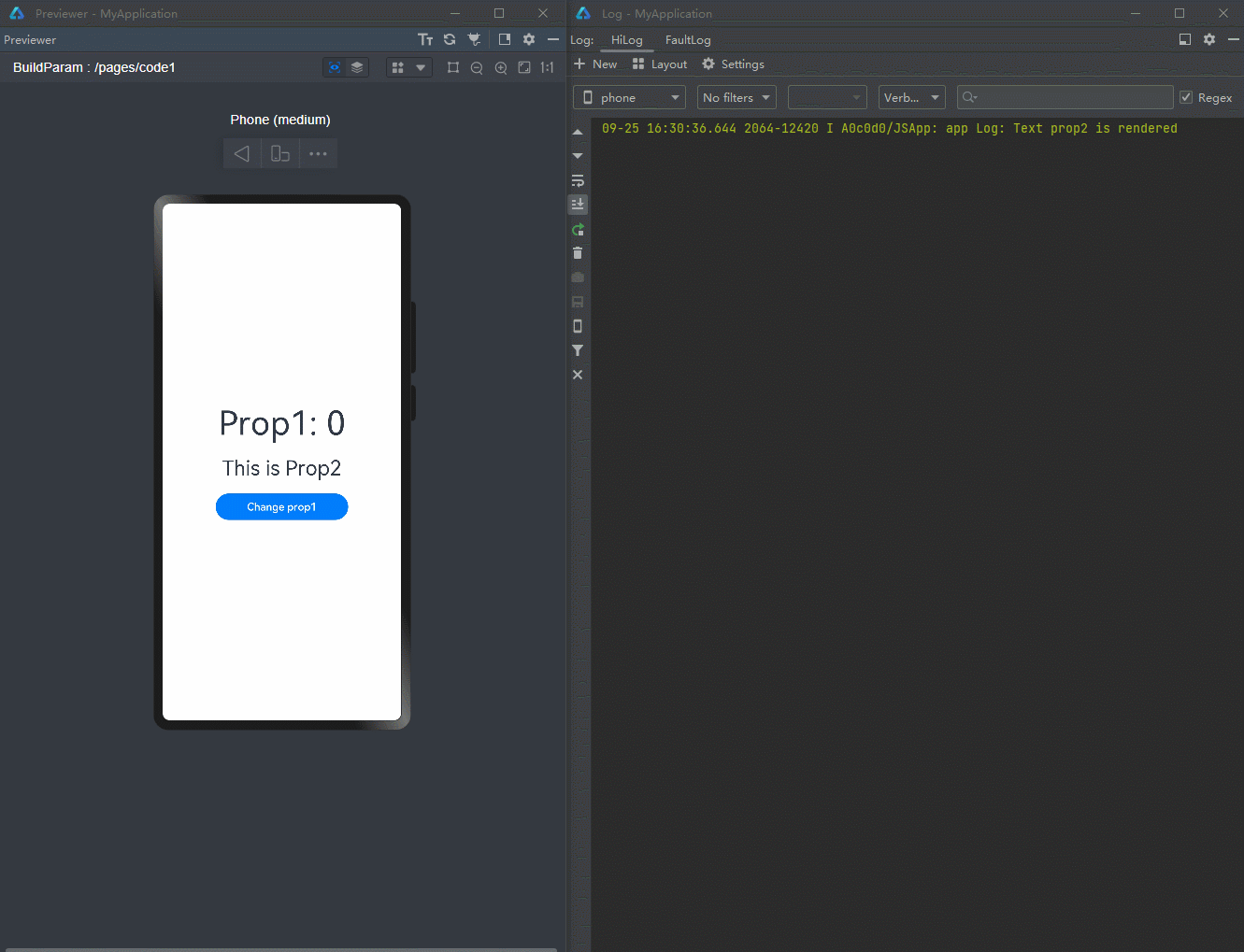Viewport: 1244px width, 952px height.
Task: Click the rotate device icon below Phone (medium)
Action: 280,153
